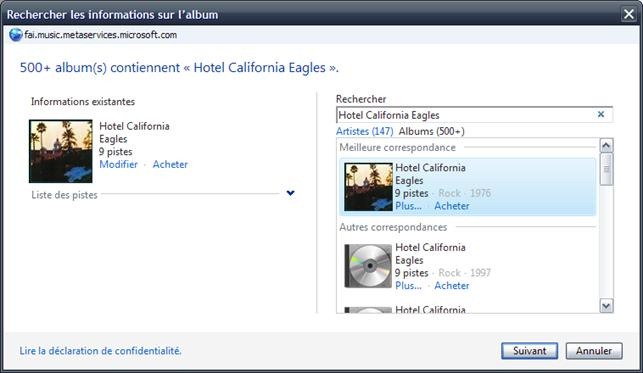Expand the Liste des pistes section
Viewport: 643px width, 373px height.
[x=290, y=193]
